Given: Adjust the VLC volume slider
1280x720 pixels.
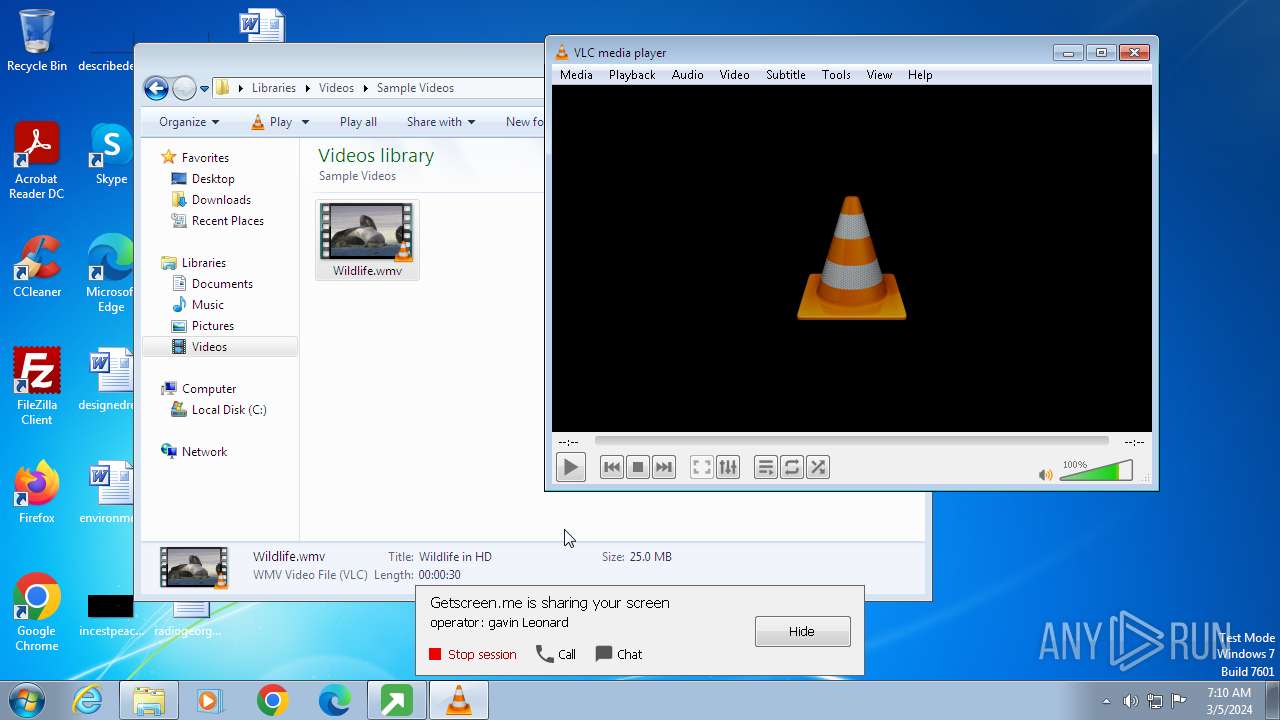Looking at the screenshot, I should (x=1096, y=471).
